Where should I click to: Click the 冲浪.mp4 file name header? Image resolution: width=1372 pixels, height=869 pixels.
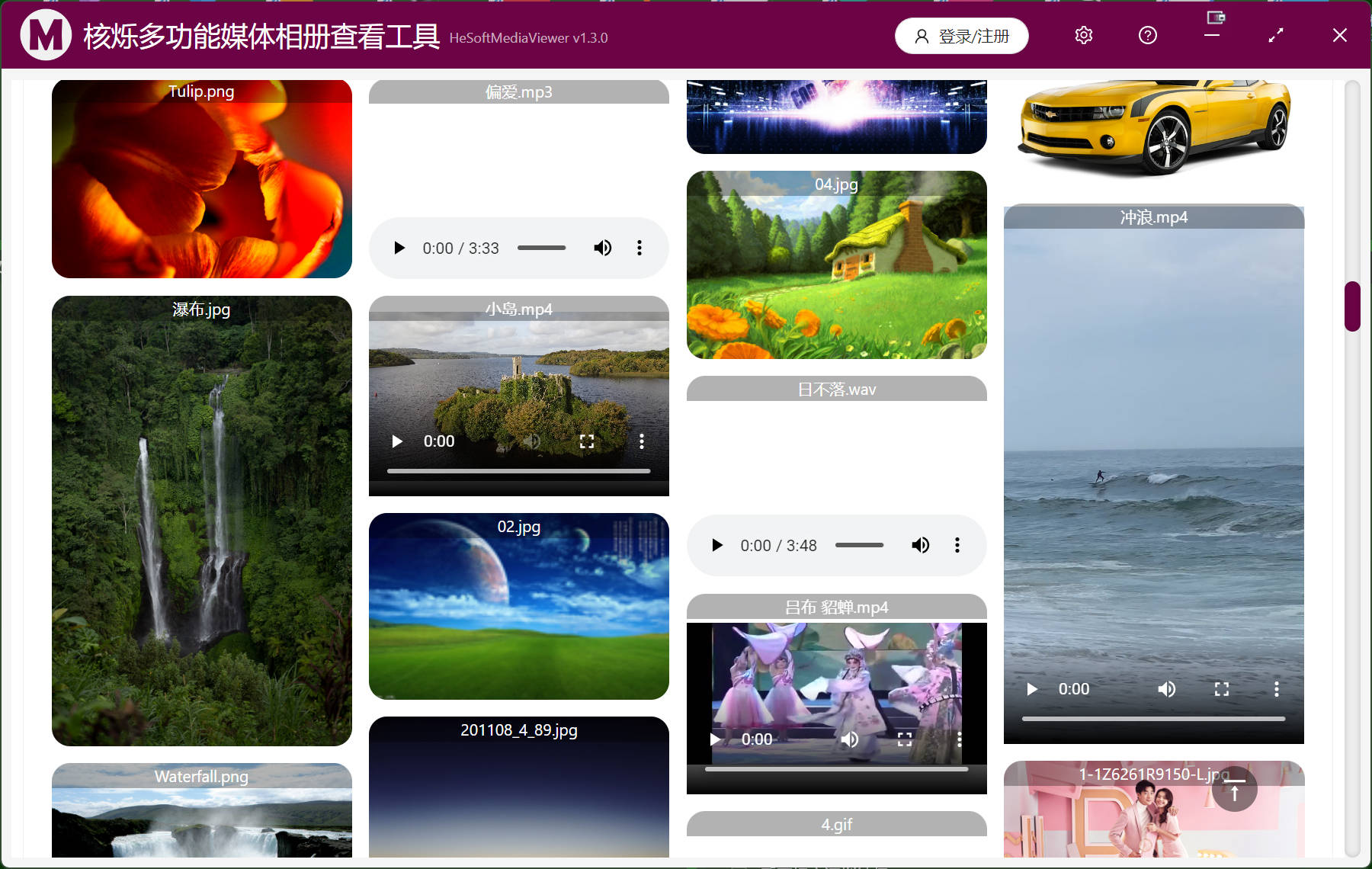(1154, 217)
